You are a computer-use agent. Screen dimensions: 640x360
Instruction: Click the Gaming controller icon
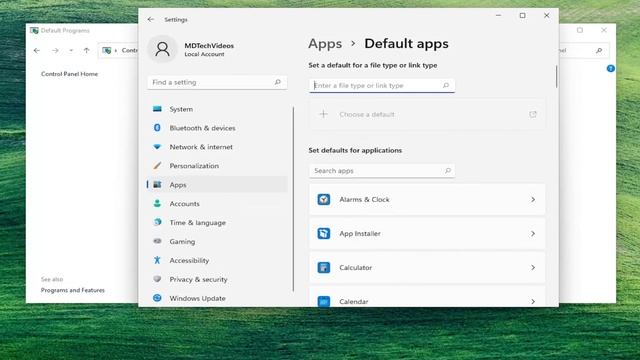157,241
